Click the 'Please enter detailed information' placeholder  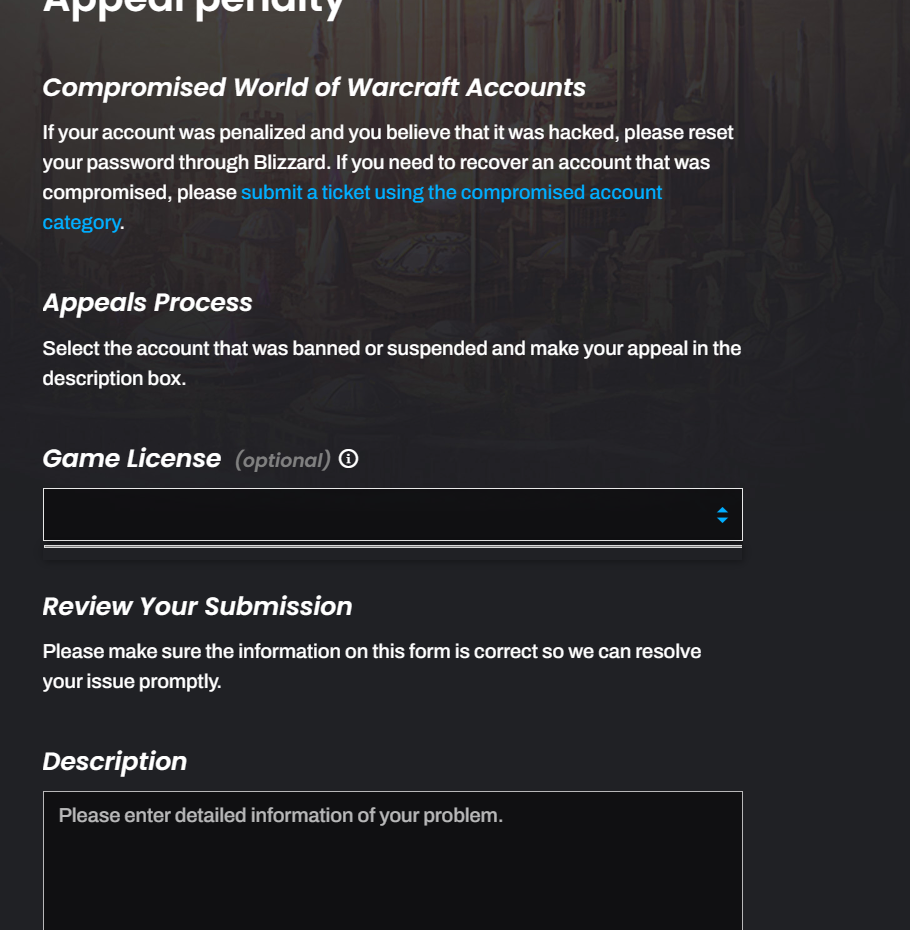click(281, 816)
